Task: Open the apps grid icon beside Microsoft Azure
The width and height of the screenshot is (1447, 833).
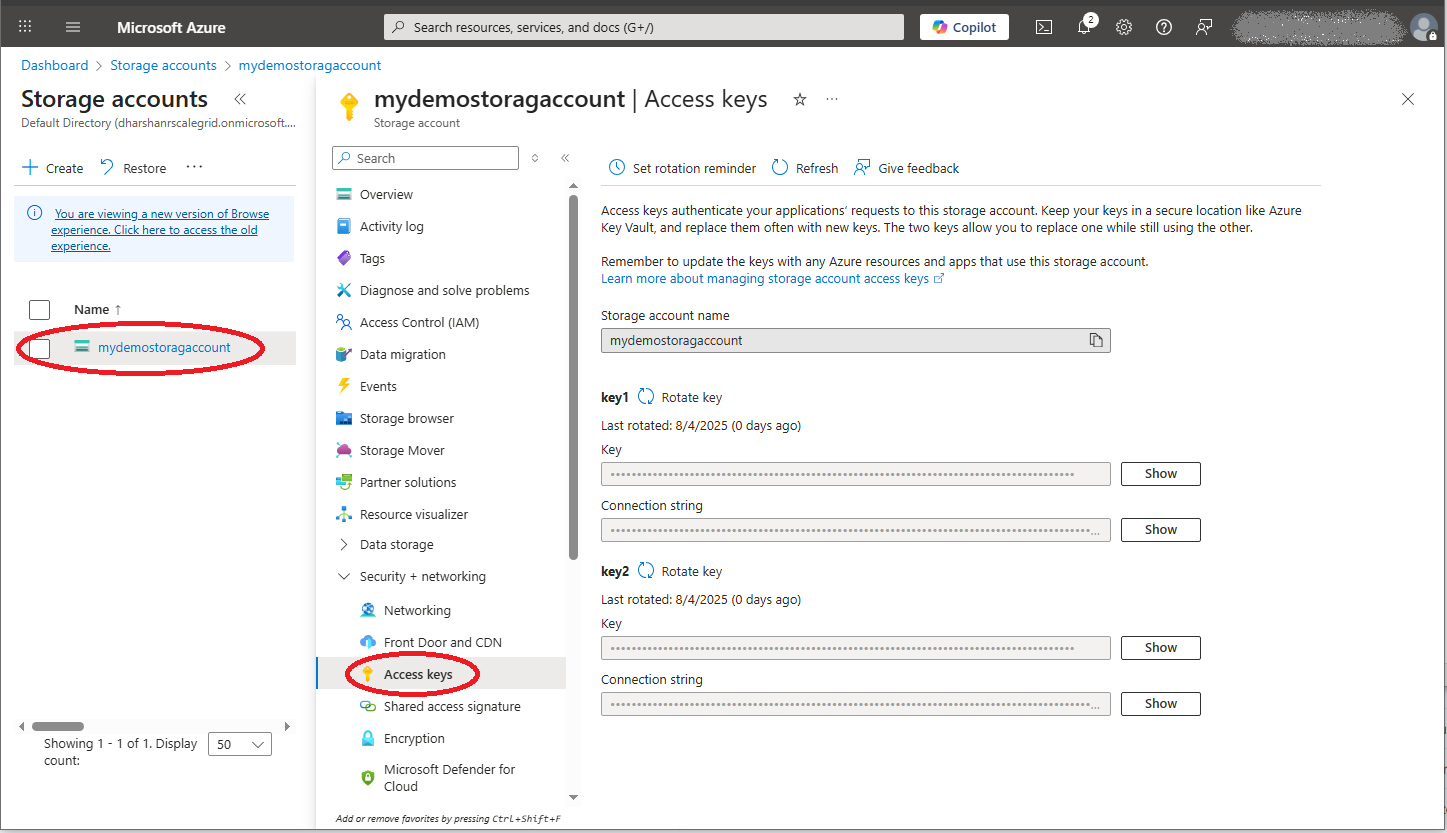Action: coord(25,27)
